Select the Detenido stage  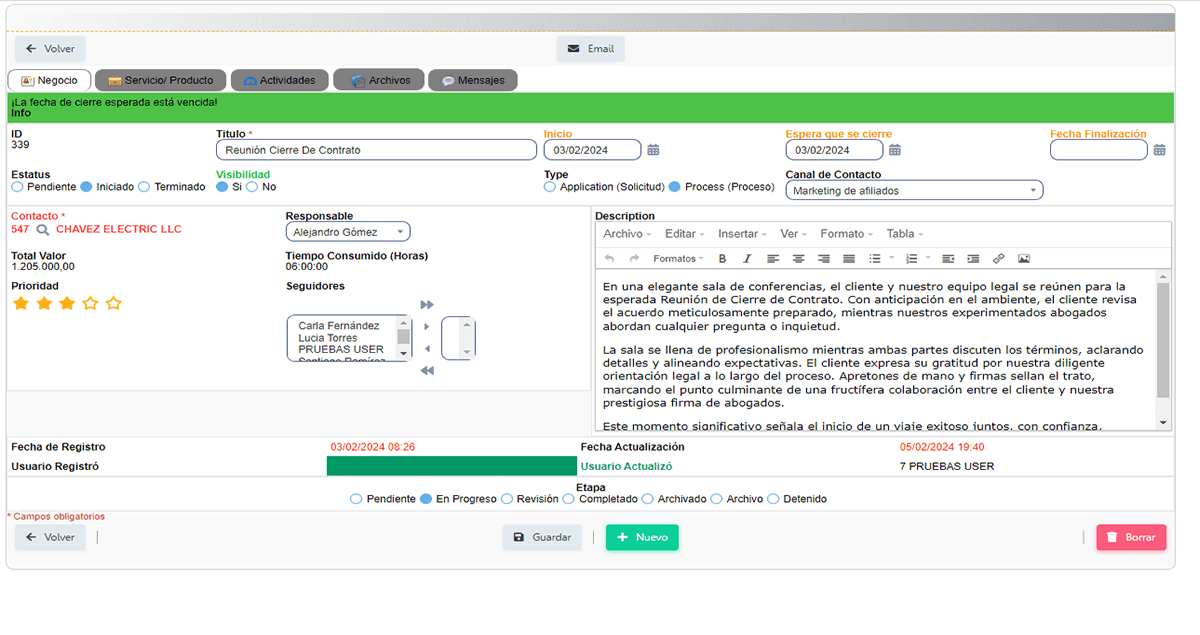click(x=773, y=499)
